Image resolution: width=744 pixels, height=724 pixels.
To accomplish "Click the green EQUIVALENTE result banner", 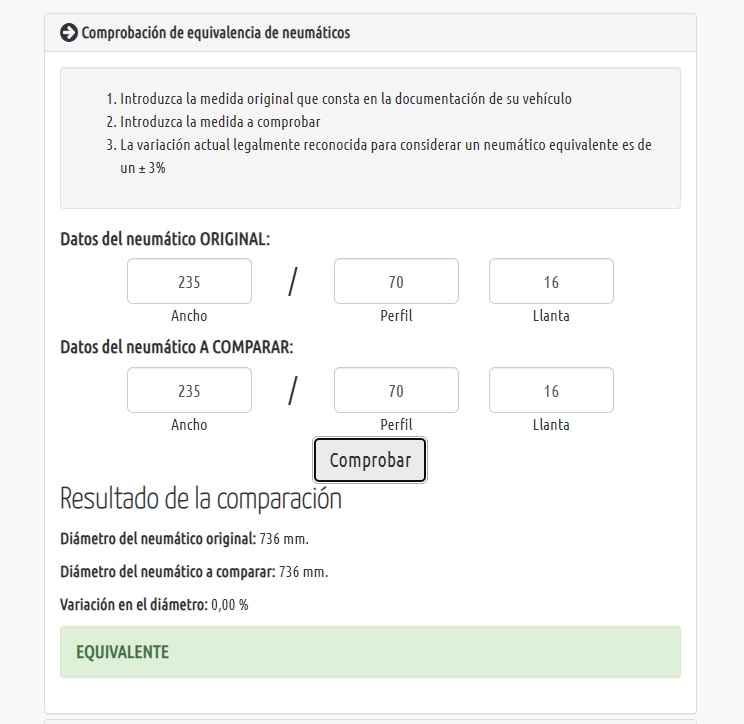I will point(370,652).
